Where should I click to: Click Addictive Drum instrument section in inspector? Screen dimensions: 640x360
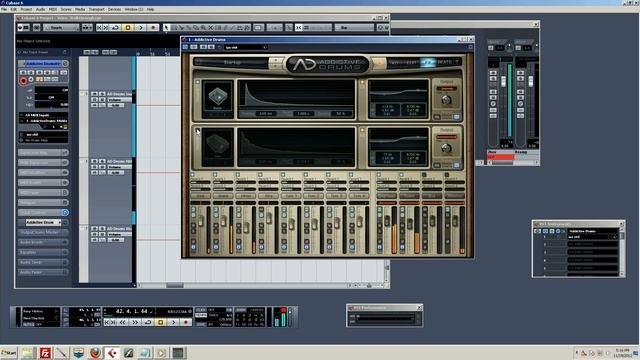coord(43,222)
